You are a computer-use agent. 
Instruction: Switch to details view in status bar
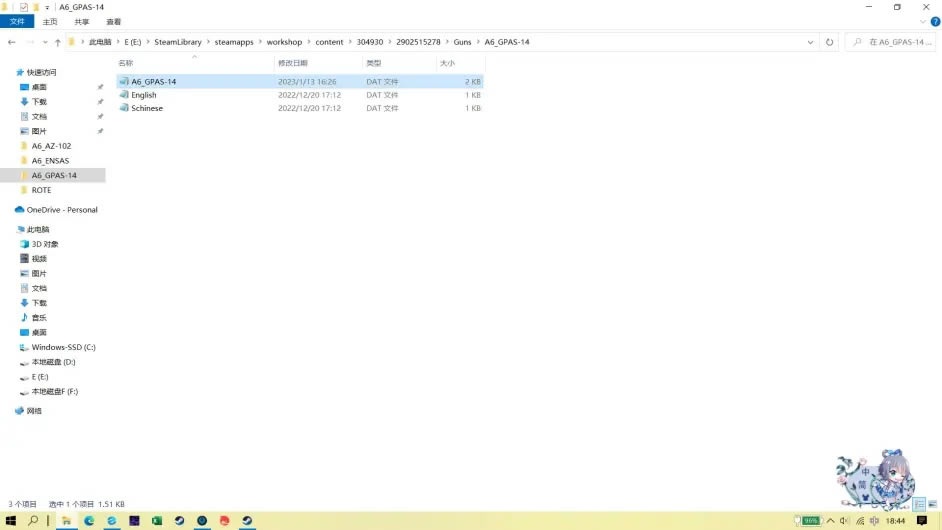[918, 503]
